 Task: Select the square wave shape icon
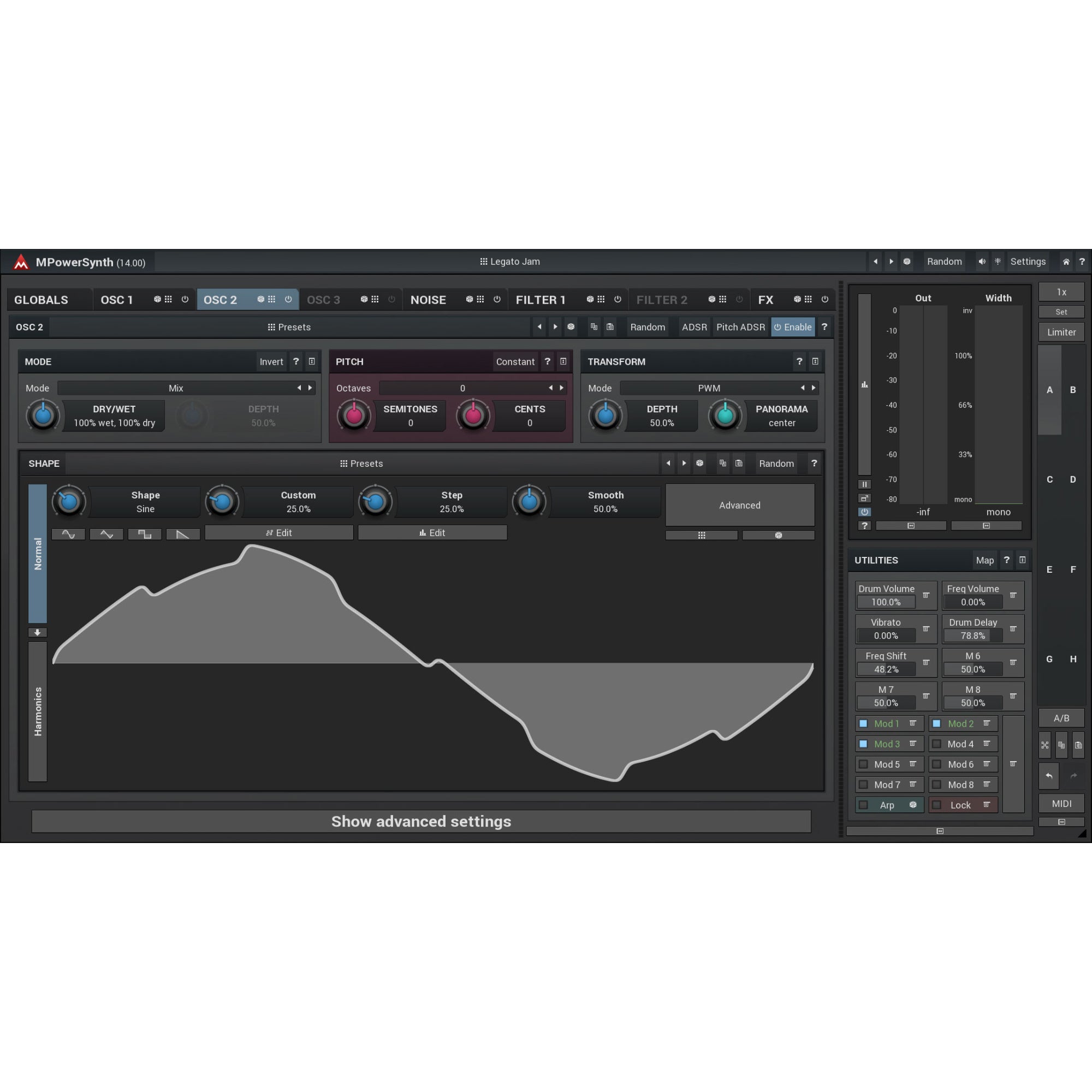(145, 534)
